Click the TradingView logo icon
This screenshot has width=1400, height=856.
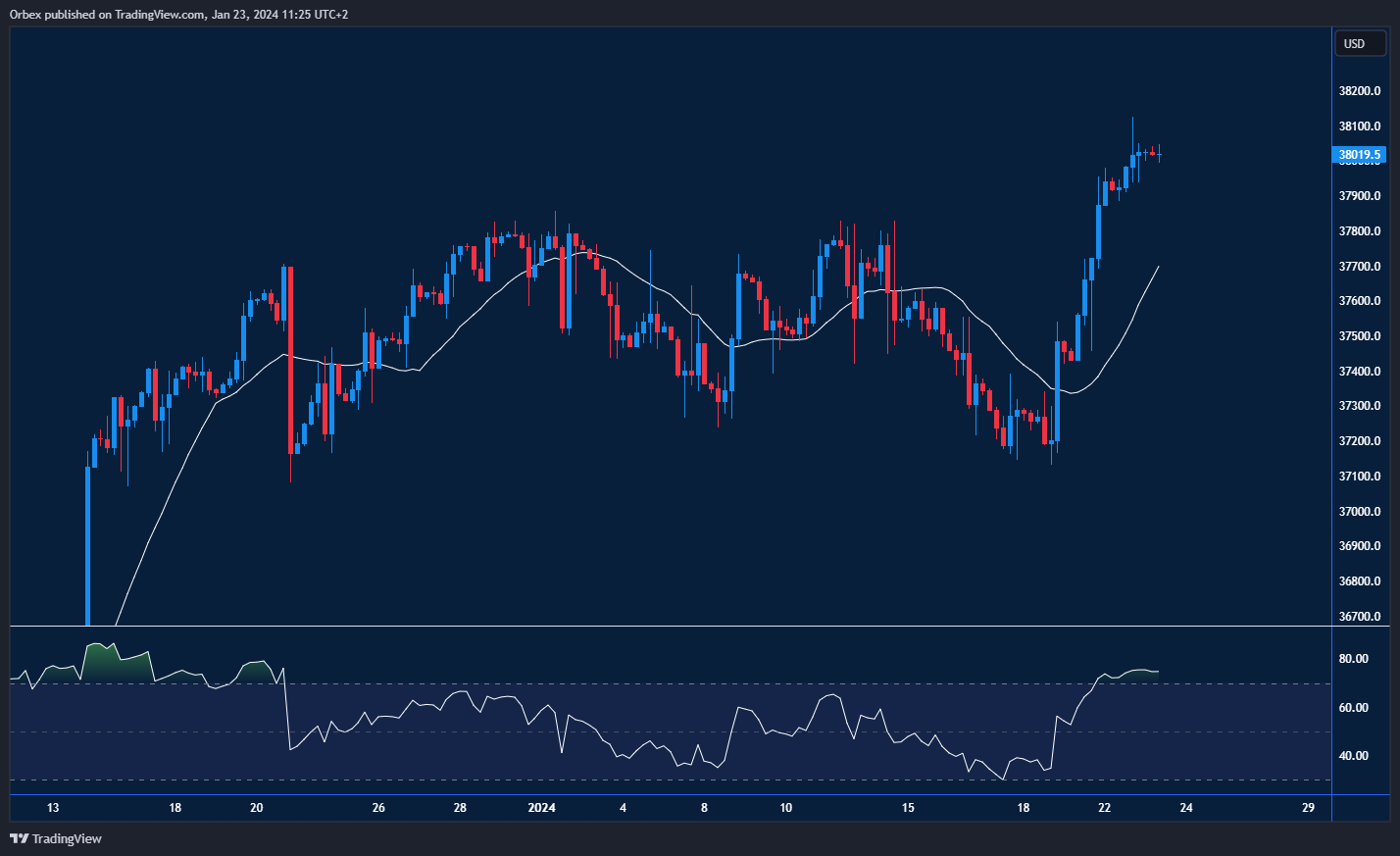coord(19,838)
